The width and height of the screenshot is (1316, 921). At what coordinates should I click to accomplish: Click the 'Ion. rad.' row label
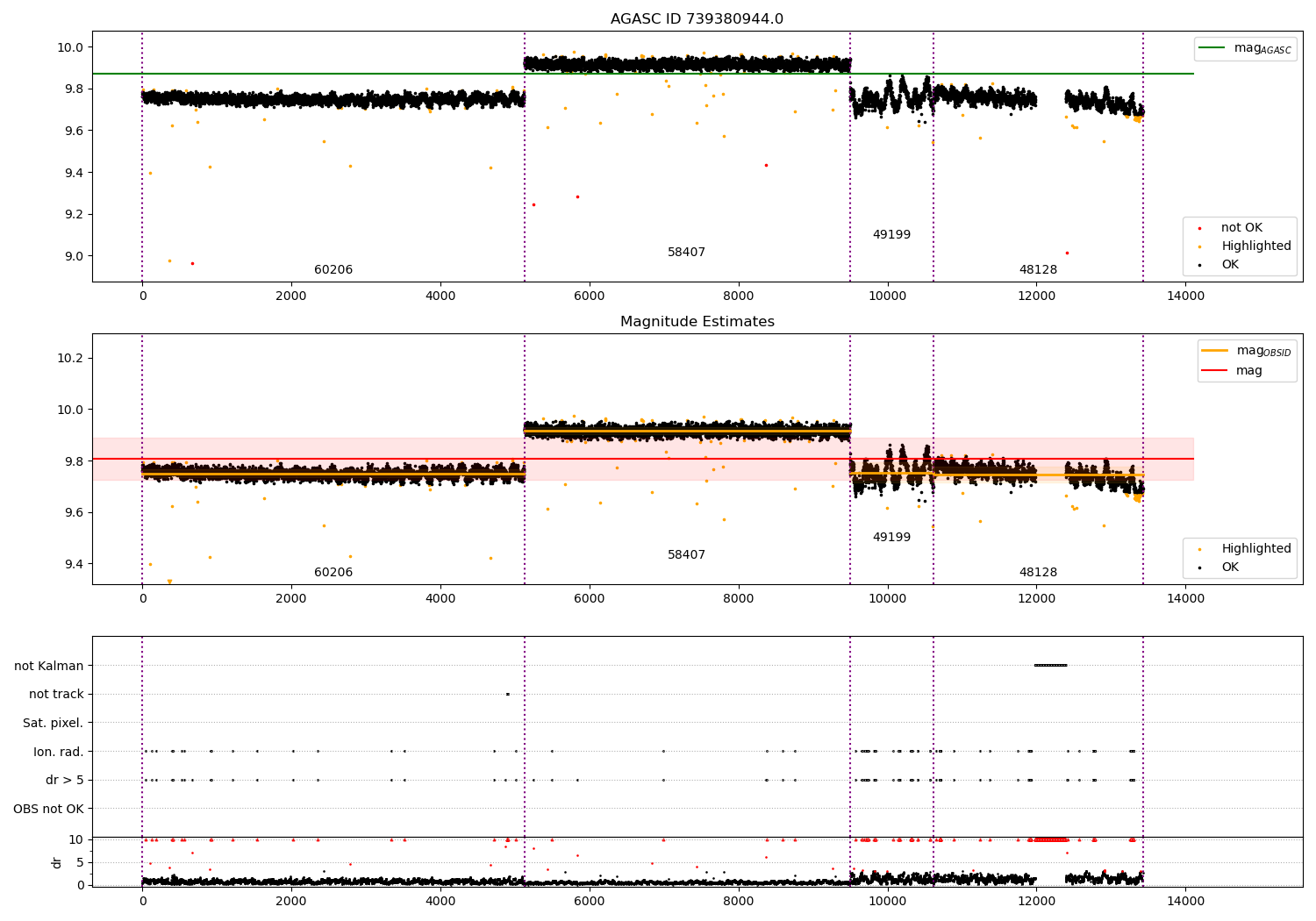[x=59, y=752]
